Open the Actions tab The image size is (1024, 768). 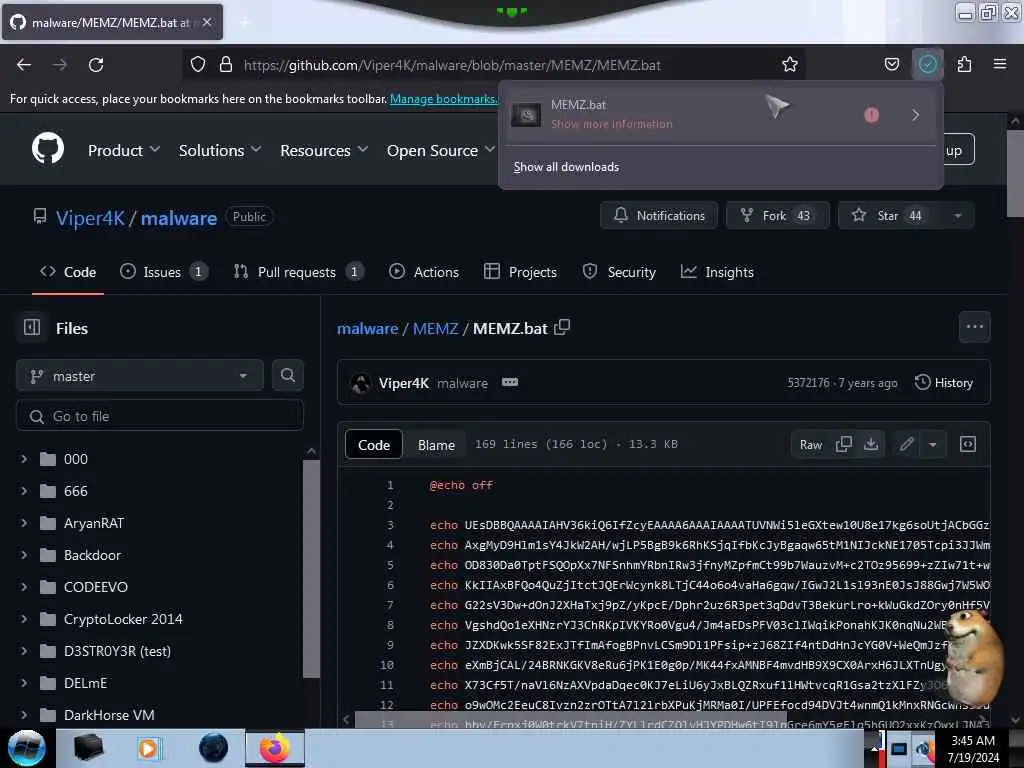point(424,272)
